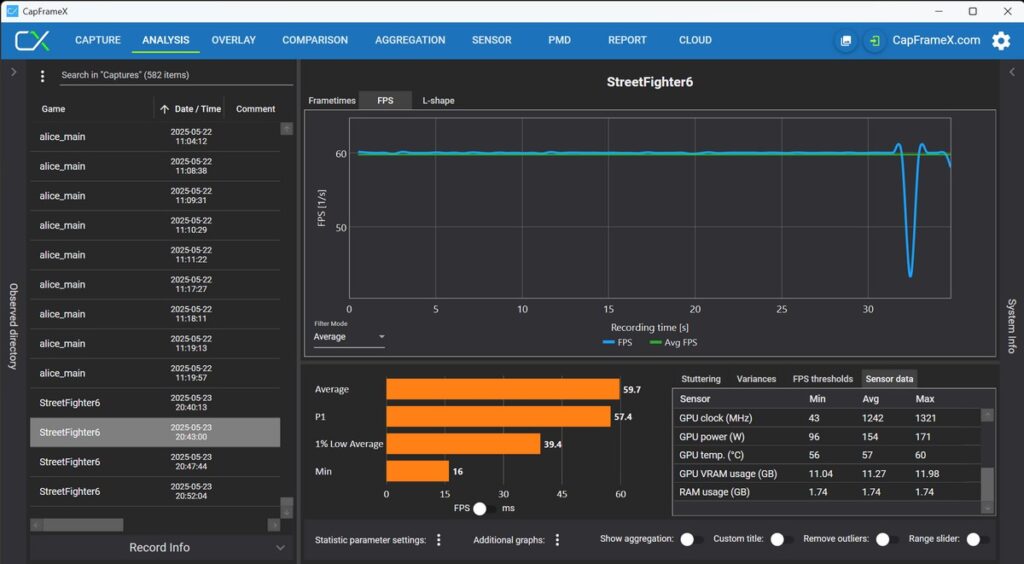The width and height of the screenshot is (1024, 564).
Task: Open the Variances tab
Action: click(756, 379)
